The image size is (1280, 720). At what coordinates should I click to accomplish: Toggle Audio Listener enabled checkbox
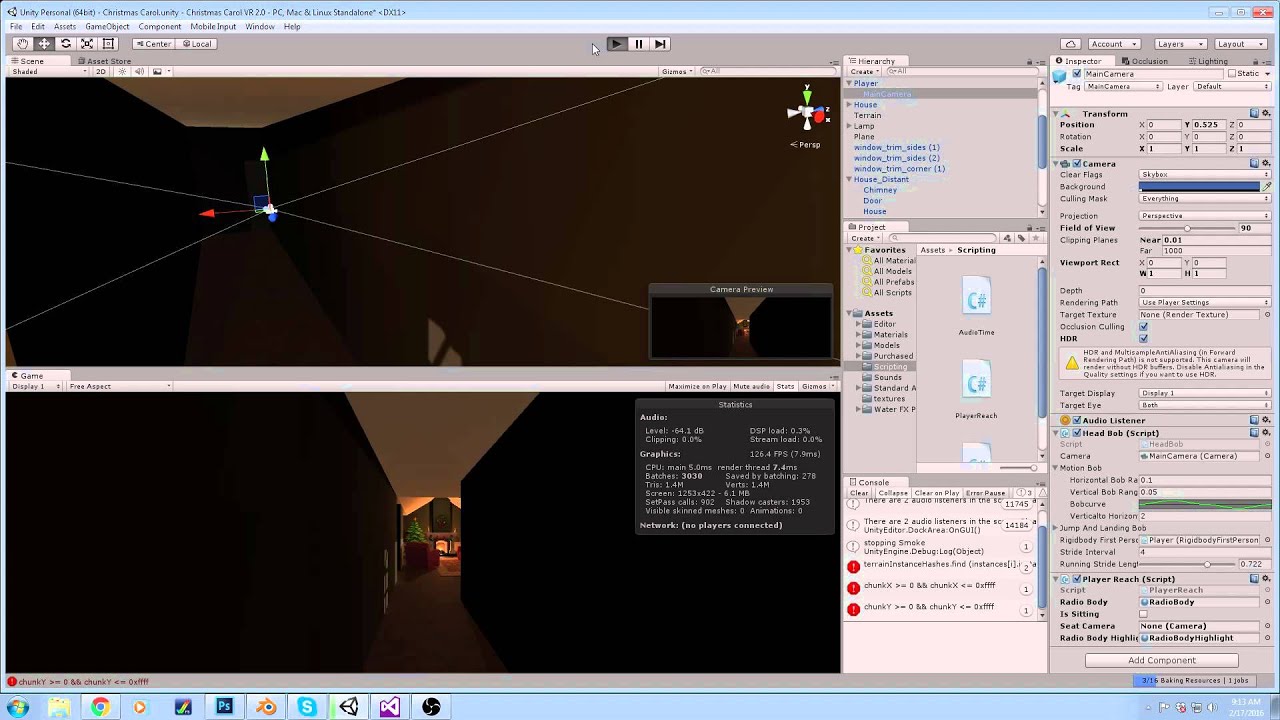pos(1077,420)
